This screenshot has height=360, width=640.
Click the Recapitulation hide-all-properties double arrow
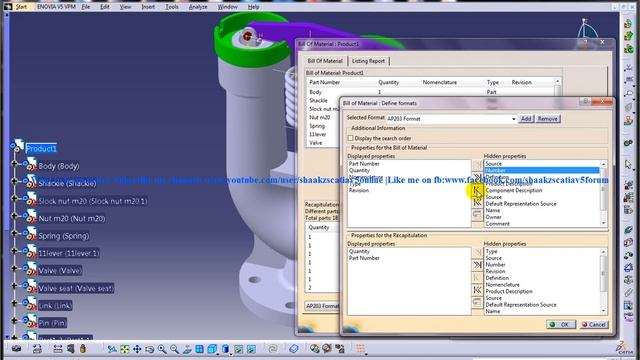tap(477, 265)
